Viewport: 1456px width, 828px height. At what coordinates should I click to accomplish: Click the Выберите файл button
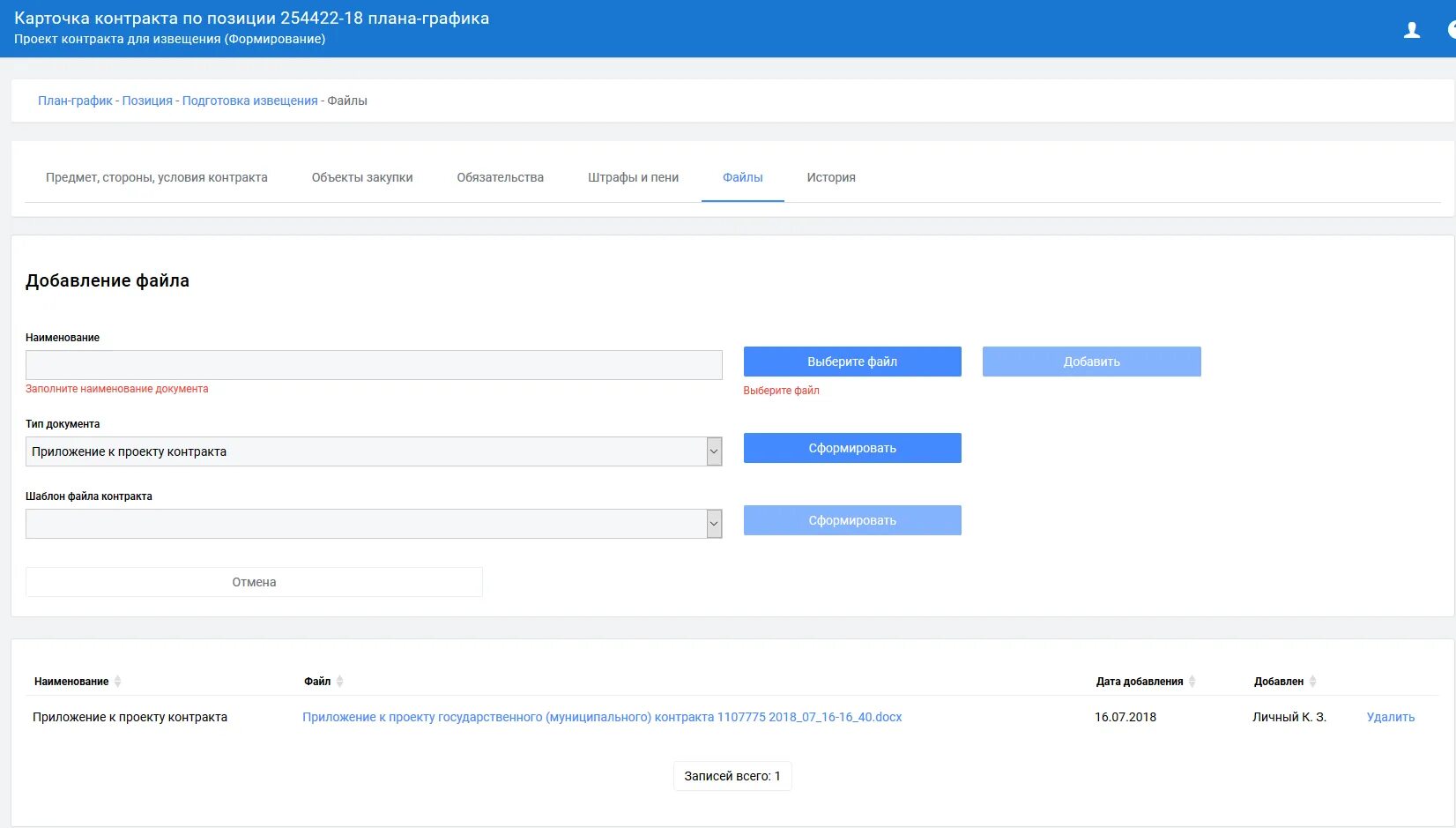pos(852,362)
